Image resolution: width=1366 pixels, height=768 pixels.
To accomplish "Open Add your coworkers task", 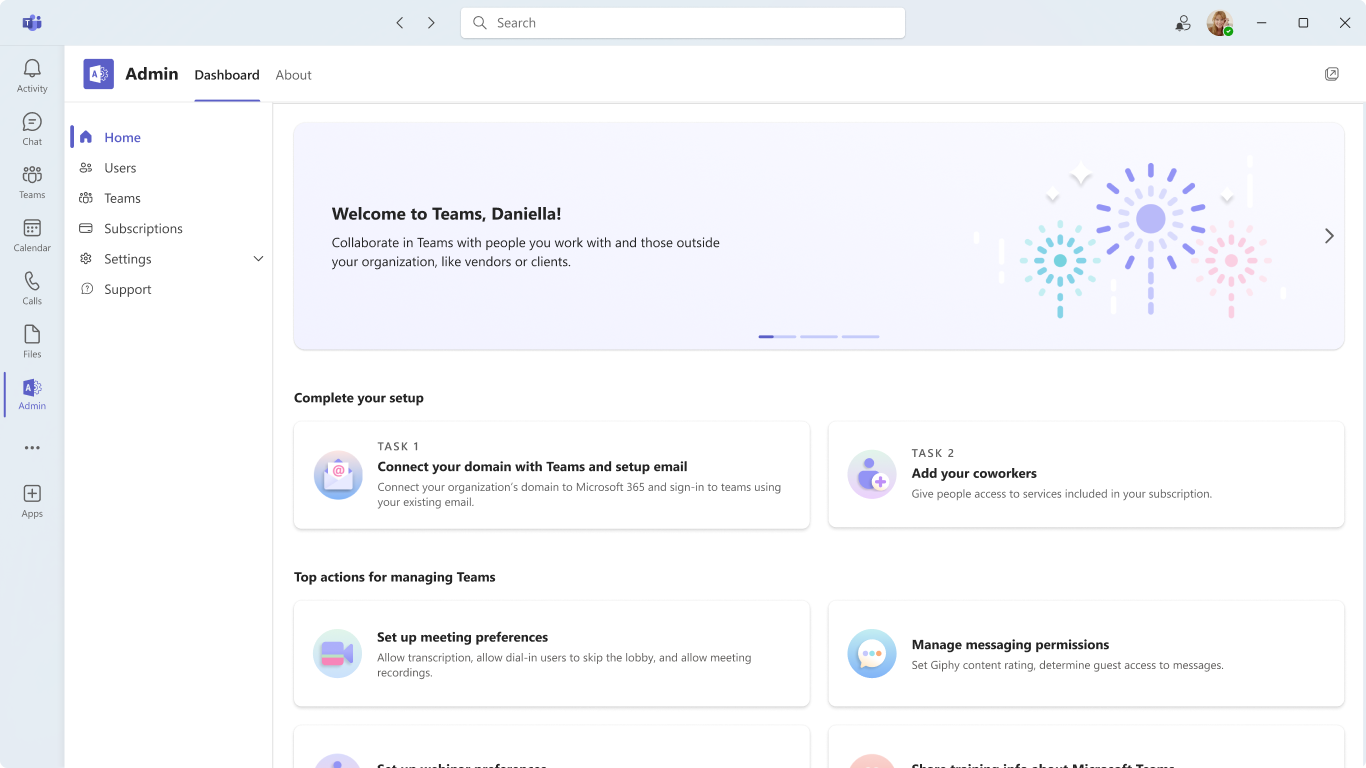I will [1086, 475].
